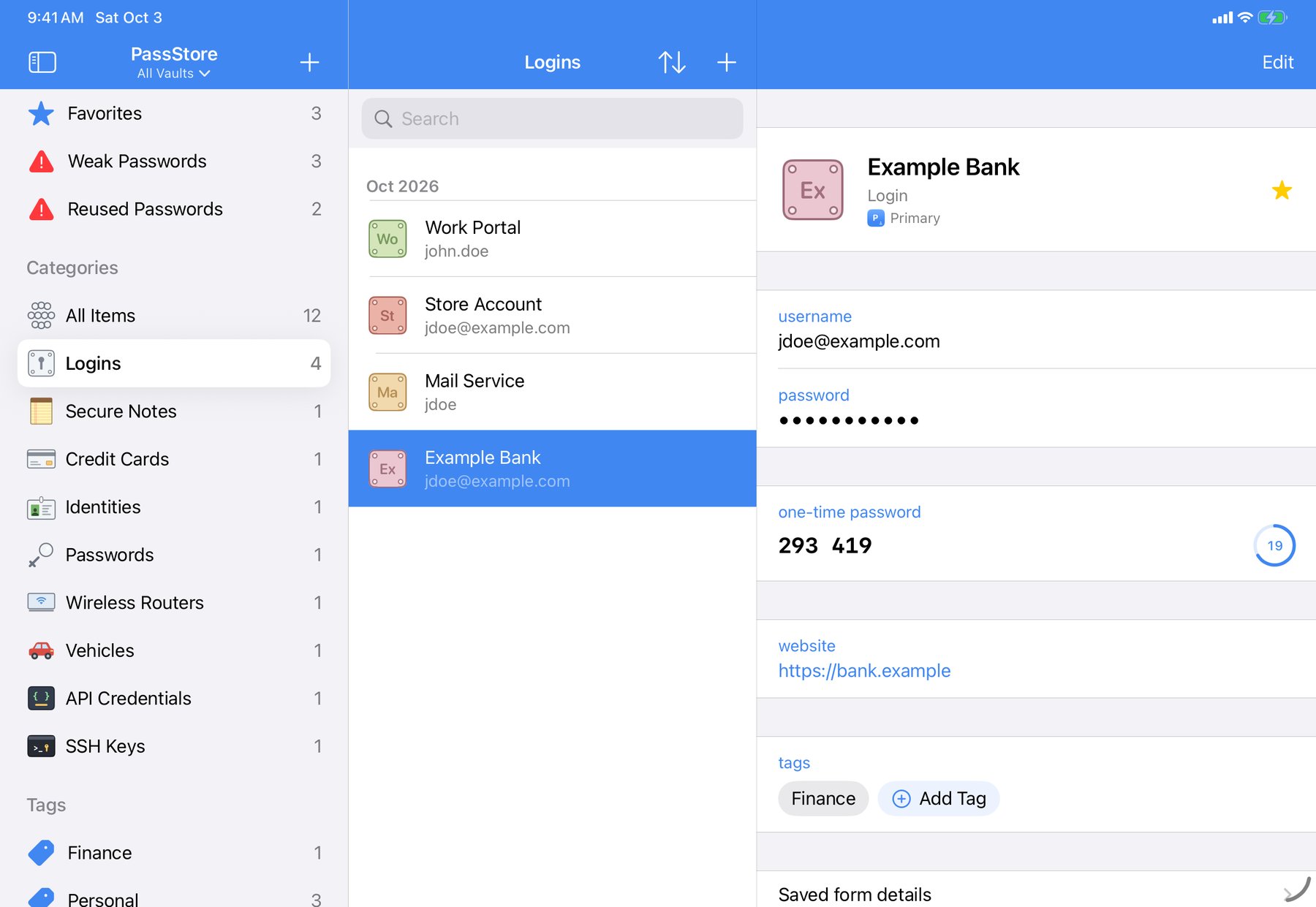Open Credit Cards category
1316x907 pixels.
click(x=174, y=459)
